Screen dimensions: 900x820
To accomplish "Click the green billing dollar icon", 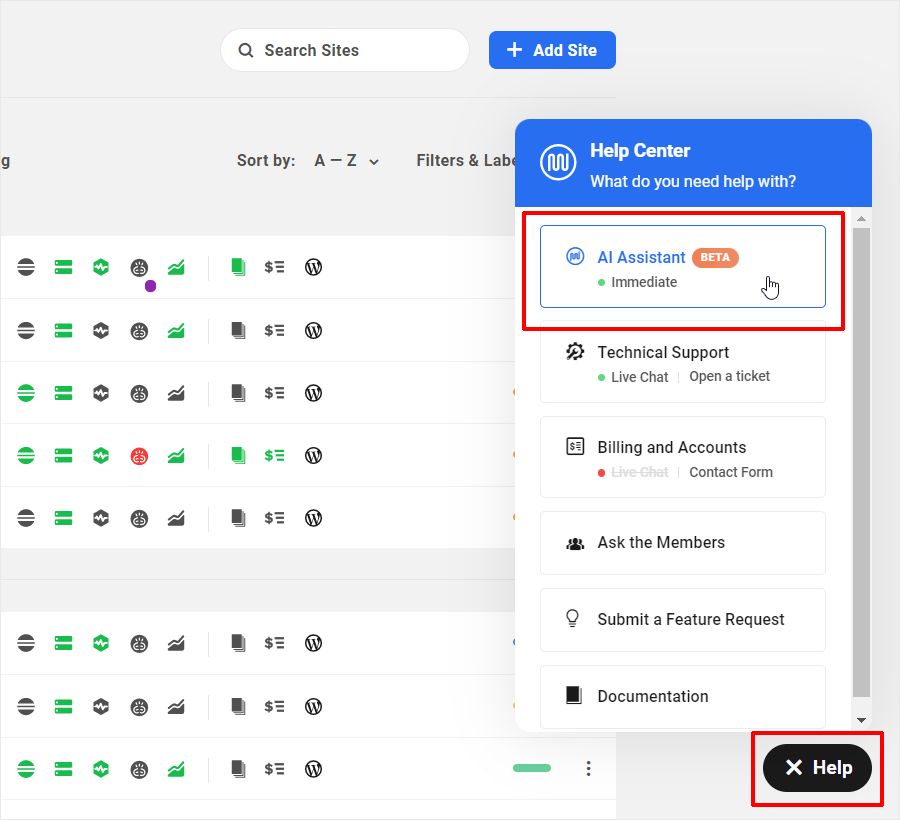I will 274,456.
